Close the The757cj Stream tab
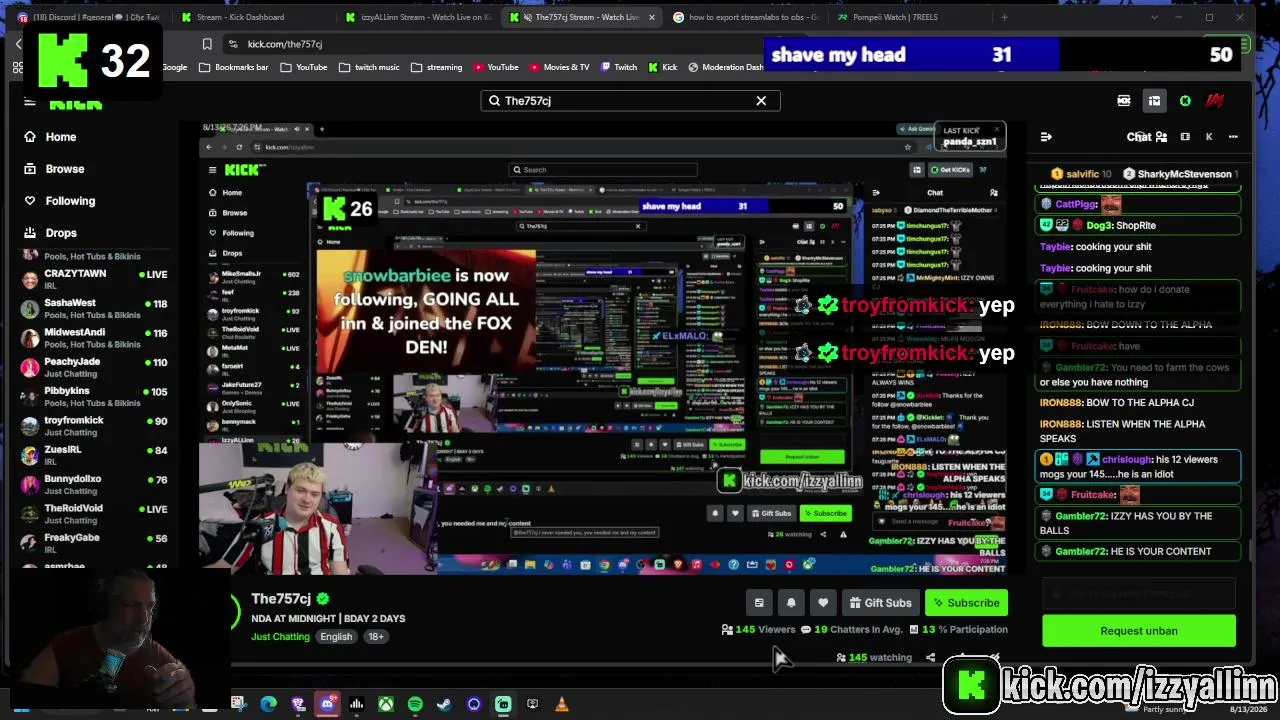 (652, 17)
